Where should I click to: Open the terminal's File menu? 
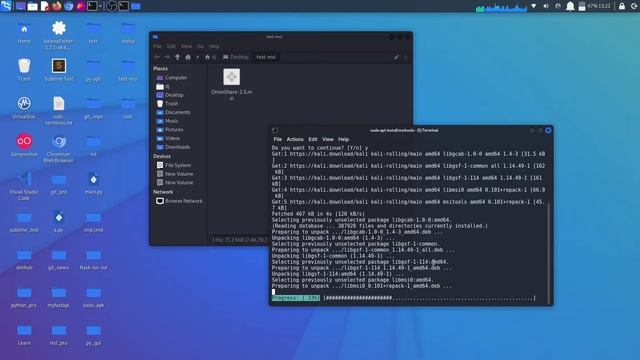coord(278,139)
